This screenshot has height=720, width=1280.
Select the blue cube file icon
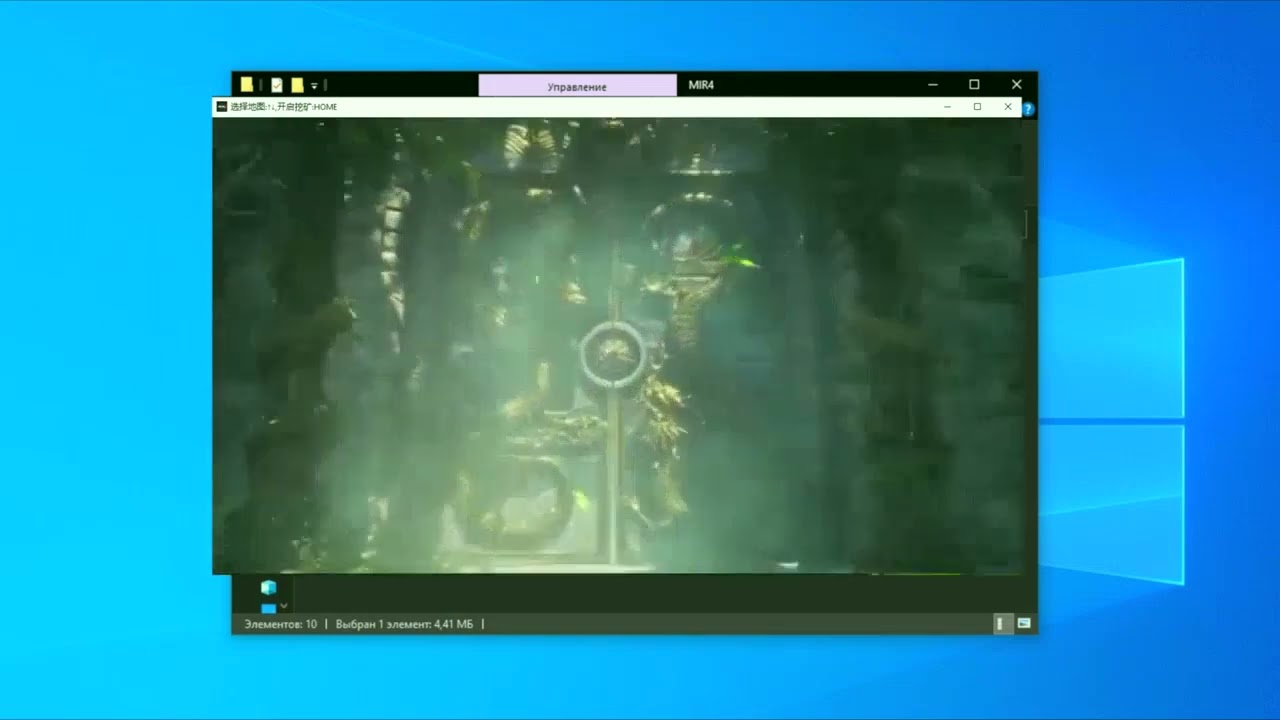(268, 588)
